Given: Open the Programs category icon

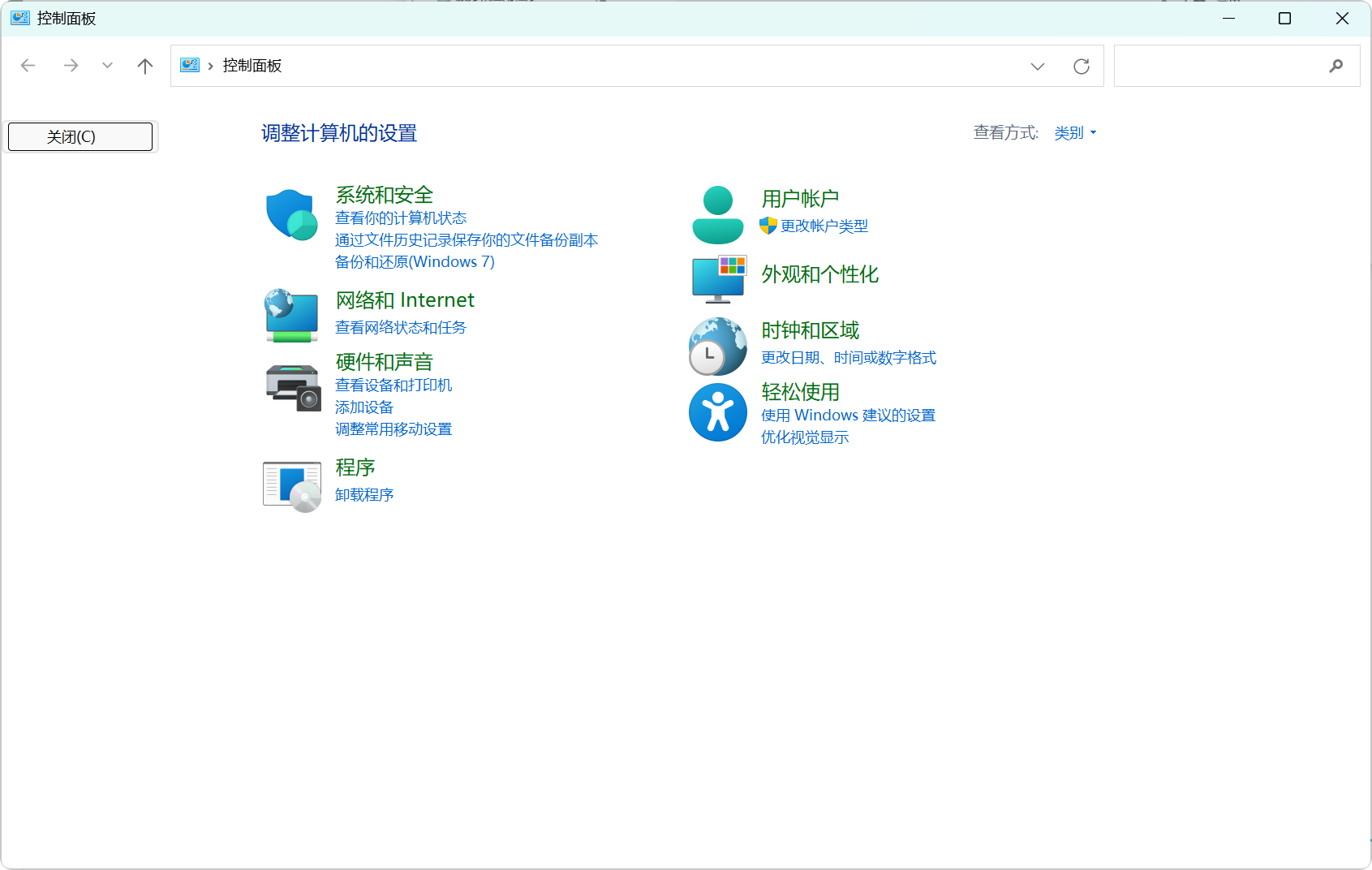Looking at the screenshot, I should click(292, 485).
